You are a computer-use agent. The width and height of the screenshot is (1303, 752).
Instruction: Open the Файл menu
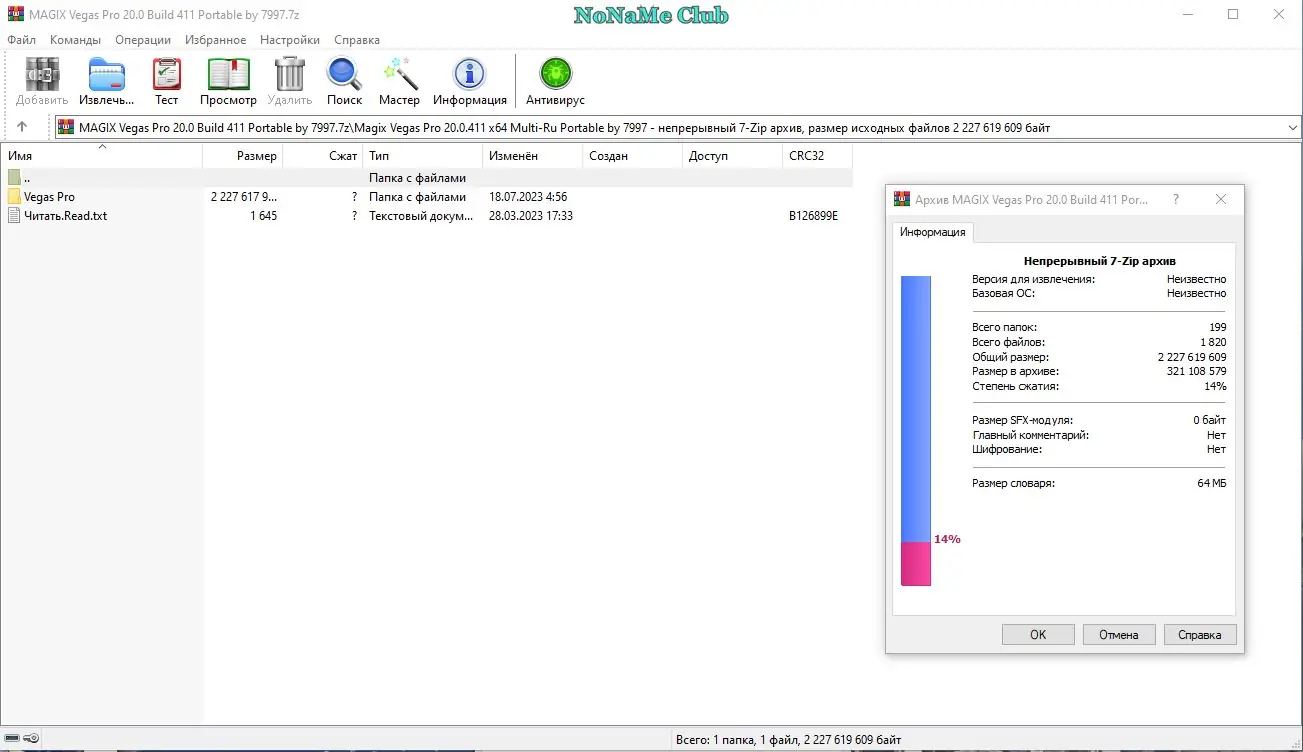[21, 40]
